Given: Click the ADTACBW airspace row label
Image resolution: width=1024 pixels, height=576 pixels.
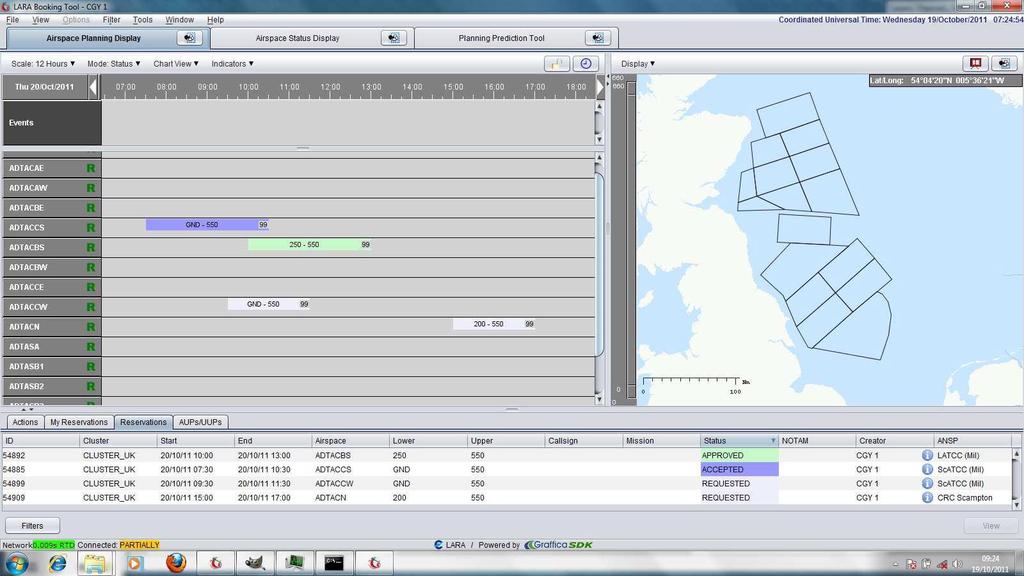Looking at the screenshot, I should [x=52, y=268].
